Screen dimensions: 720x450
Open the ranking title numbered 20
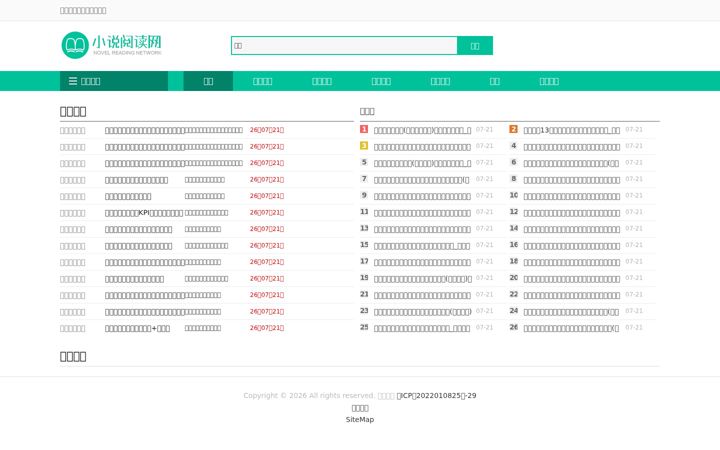tap(572, 279)
